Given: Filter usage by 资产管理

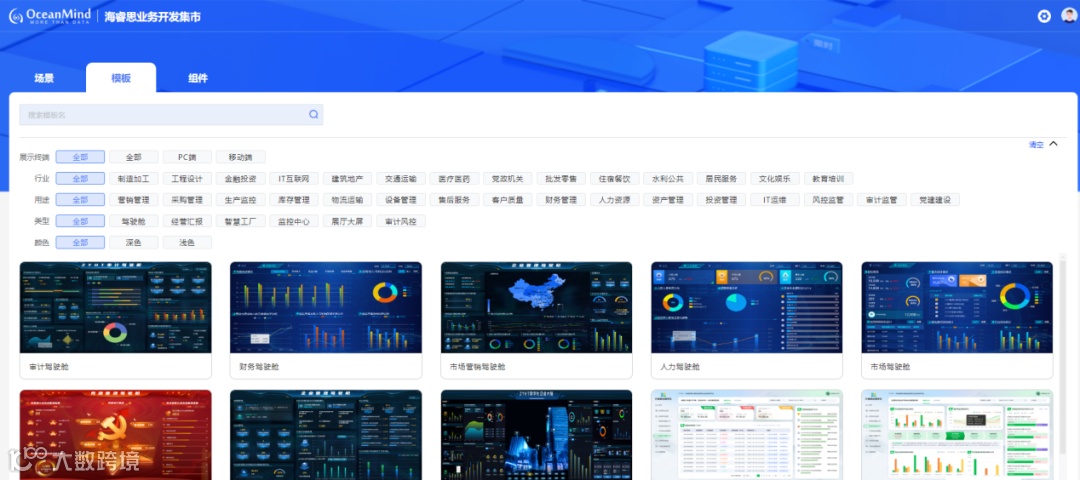Looking at the screenshot, I should [x=668, y=200].
